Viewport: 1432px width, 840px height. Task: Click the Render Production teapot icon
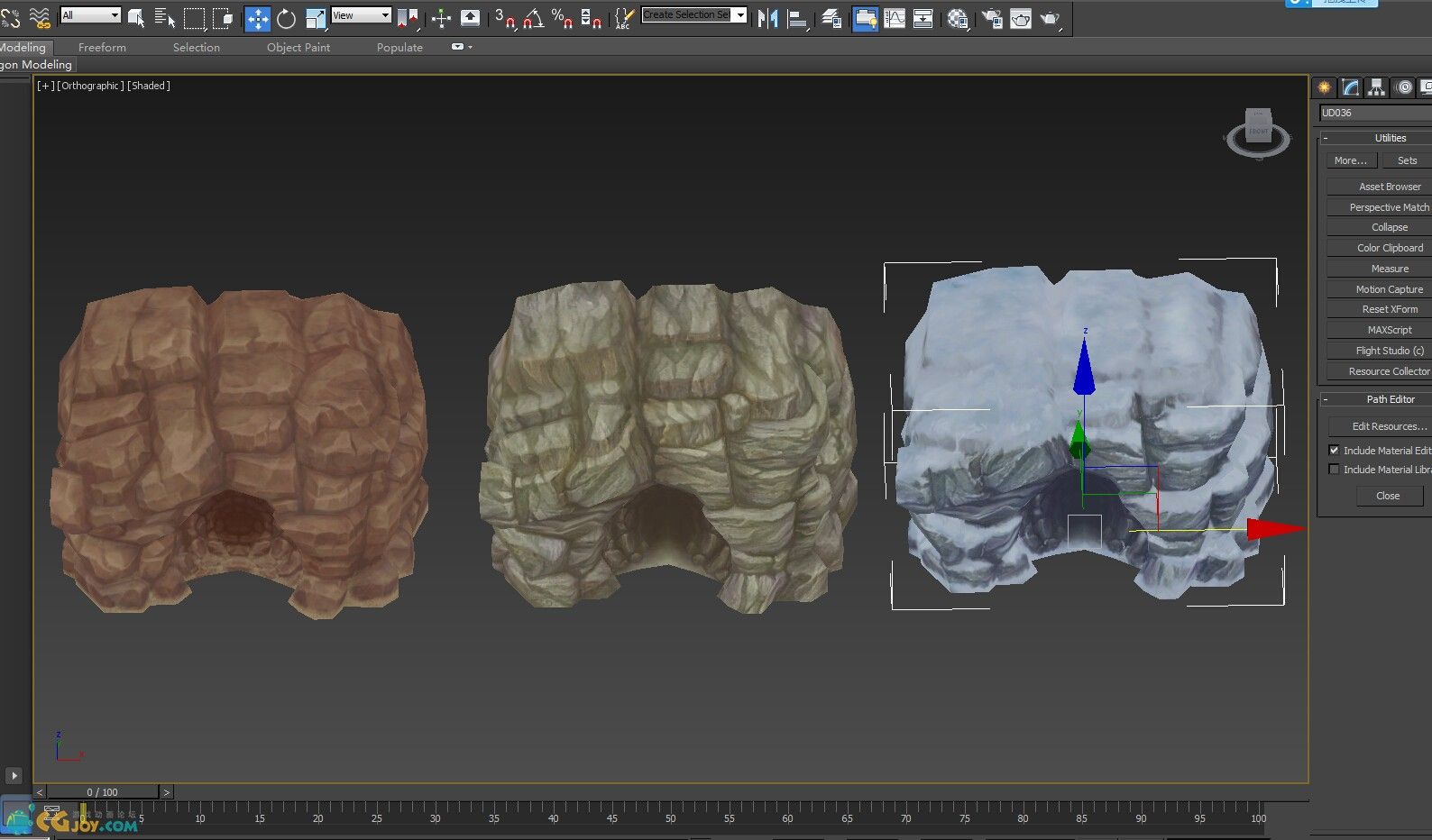coord(1051,18)
